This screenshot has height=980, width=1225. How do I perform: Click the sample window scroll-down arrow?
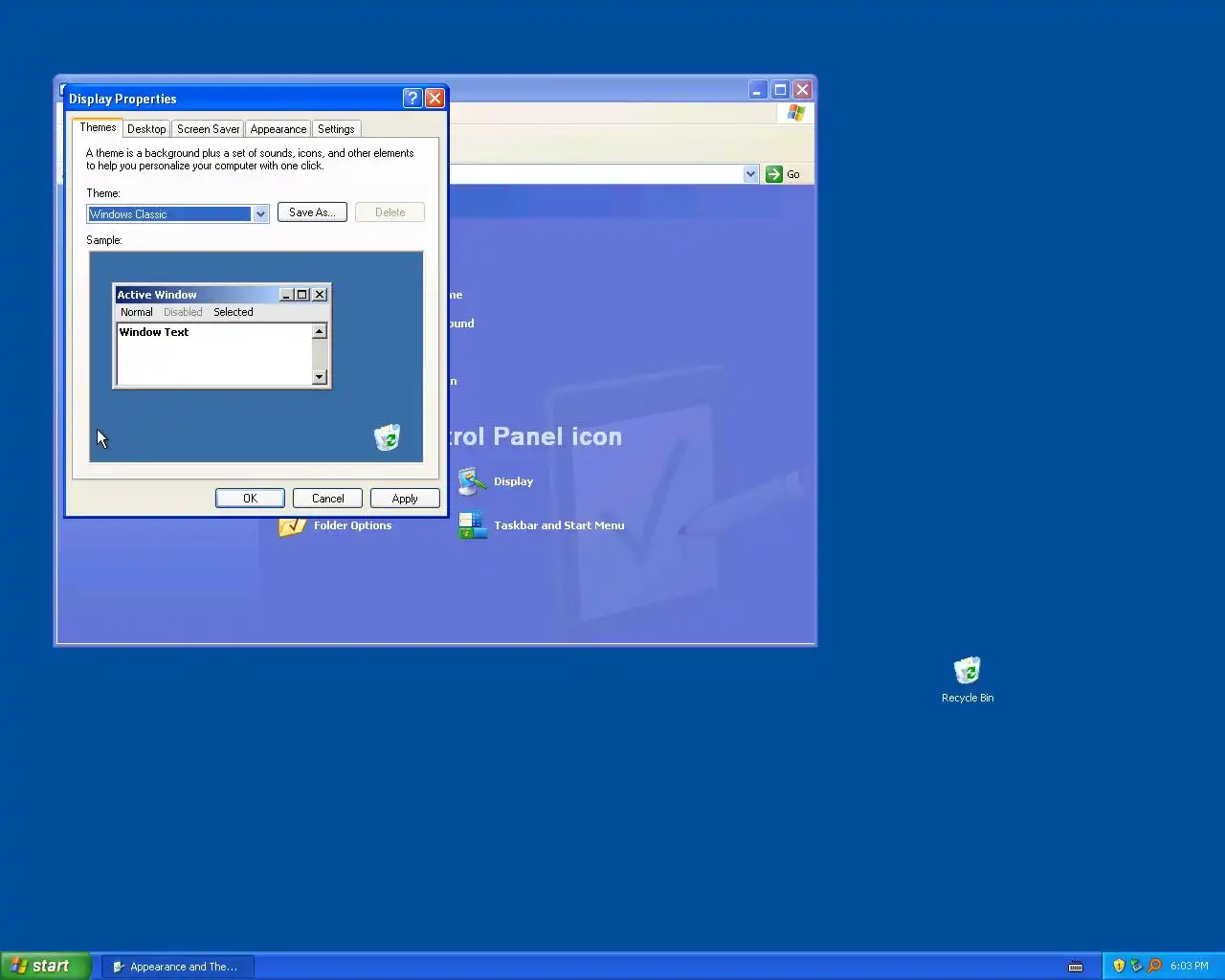[x=320, y=377]
